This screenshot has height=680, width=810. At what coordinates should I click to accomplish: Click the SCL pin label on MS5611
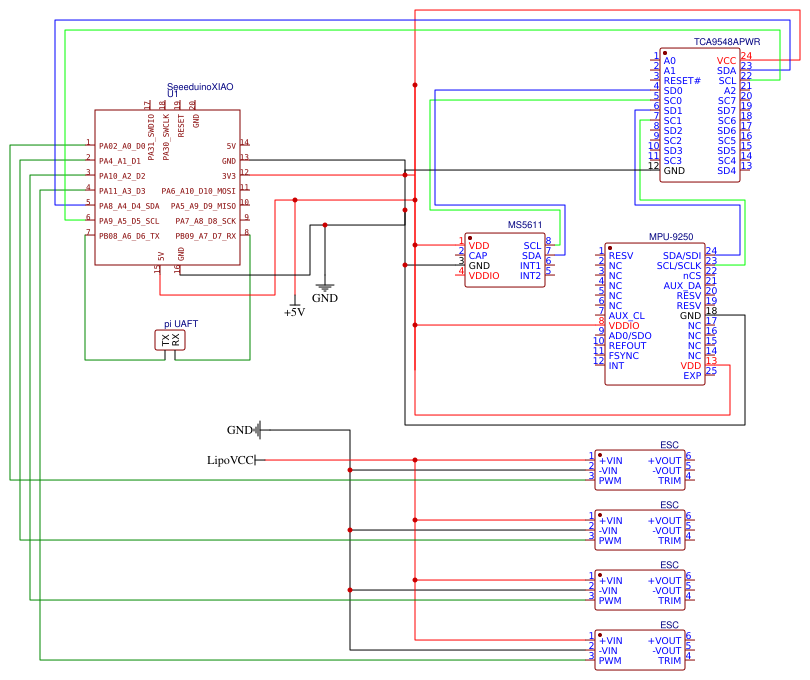coord(530,244)
